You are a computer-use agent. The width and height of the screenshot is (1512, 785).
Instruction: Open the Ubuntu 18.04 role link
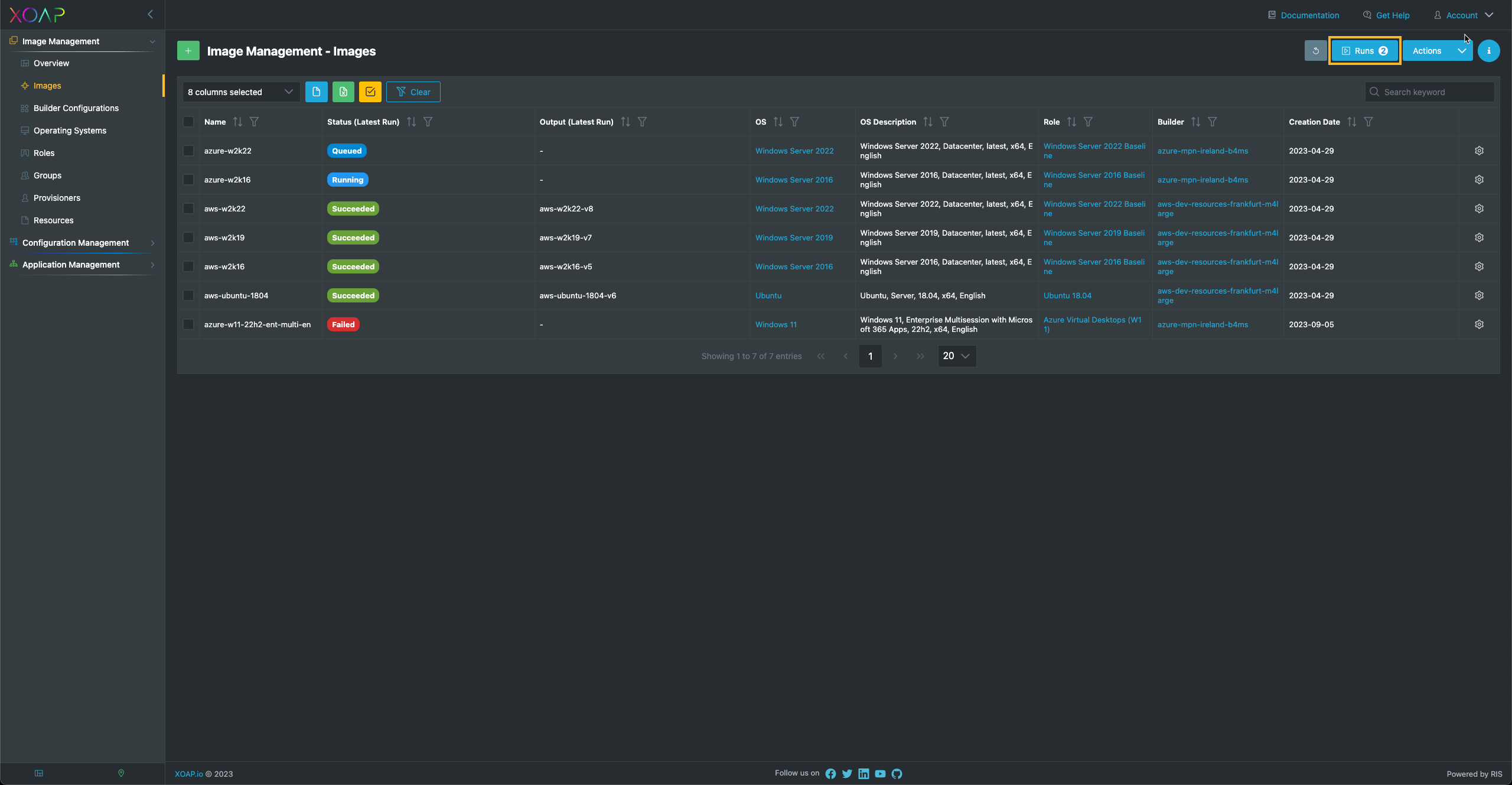[1067, 295]
